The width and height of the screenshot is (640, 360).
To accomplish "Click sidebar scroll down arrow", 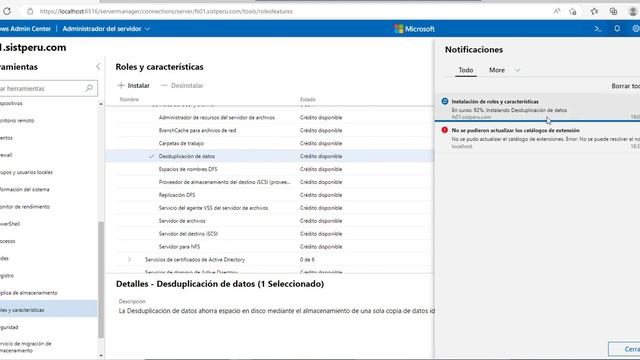I will click(x=101, y=356).
